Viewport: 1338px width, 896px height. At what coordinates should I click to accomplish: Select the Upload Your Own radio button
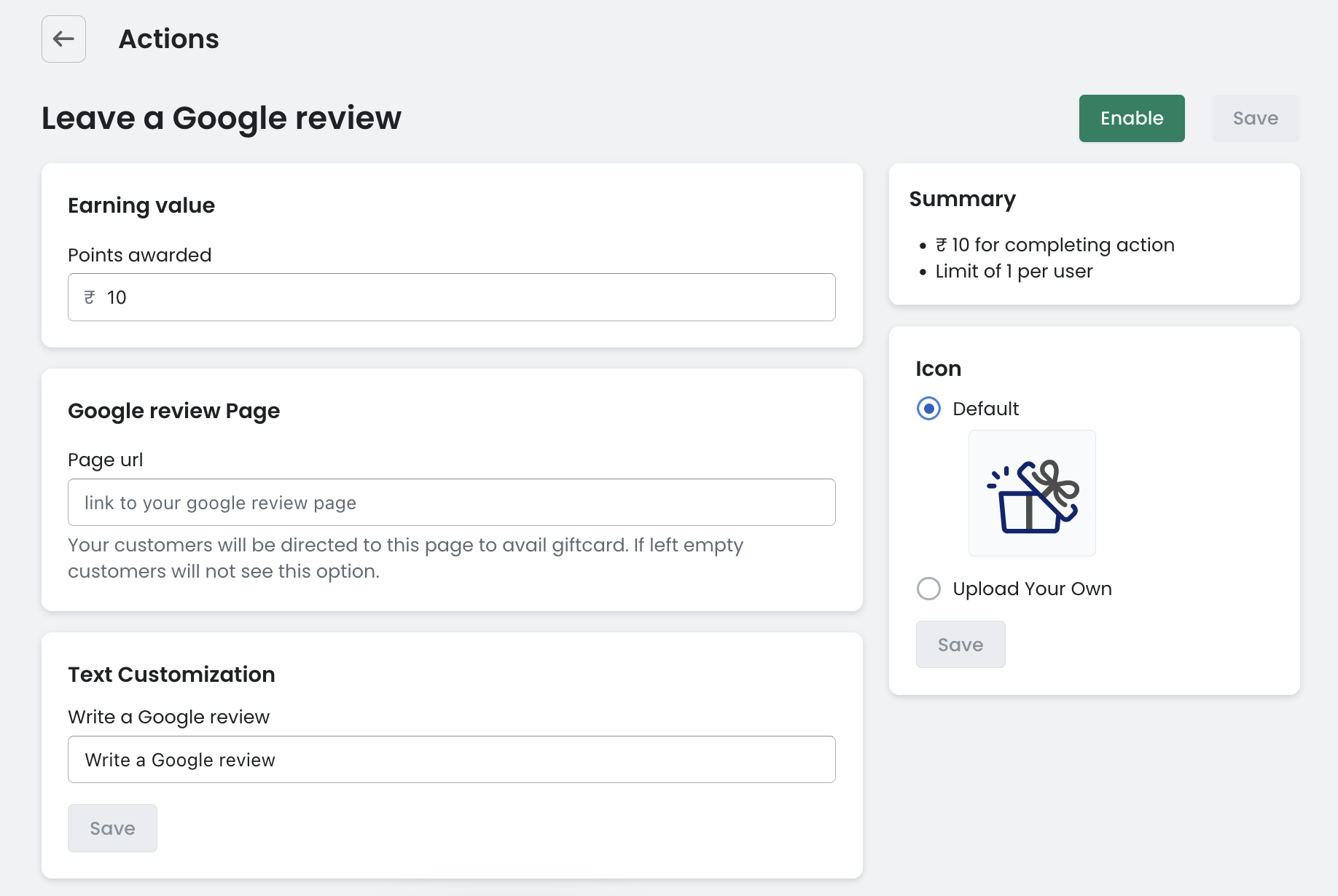(x=928, y=589)
